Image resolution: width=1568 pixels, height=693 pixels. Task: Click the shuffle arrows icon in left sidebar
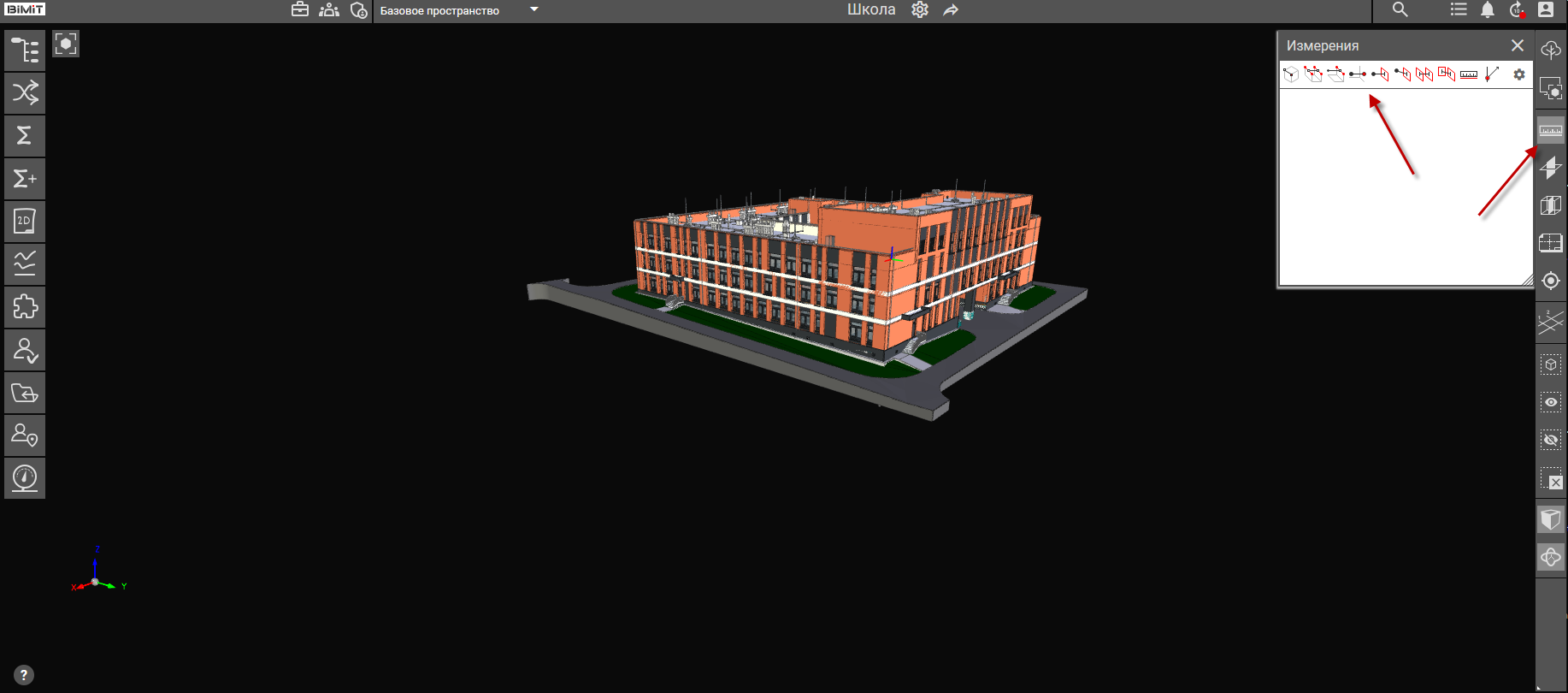25,93
